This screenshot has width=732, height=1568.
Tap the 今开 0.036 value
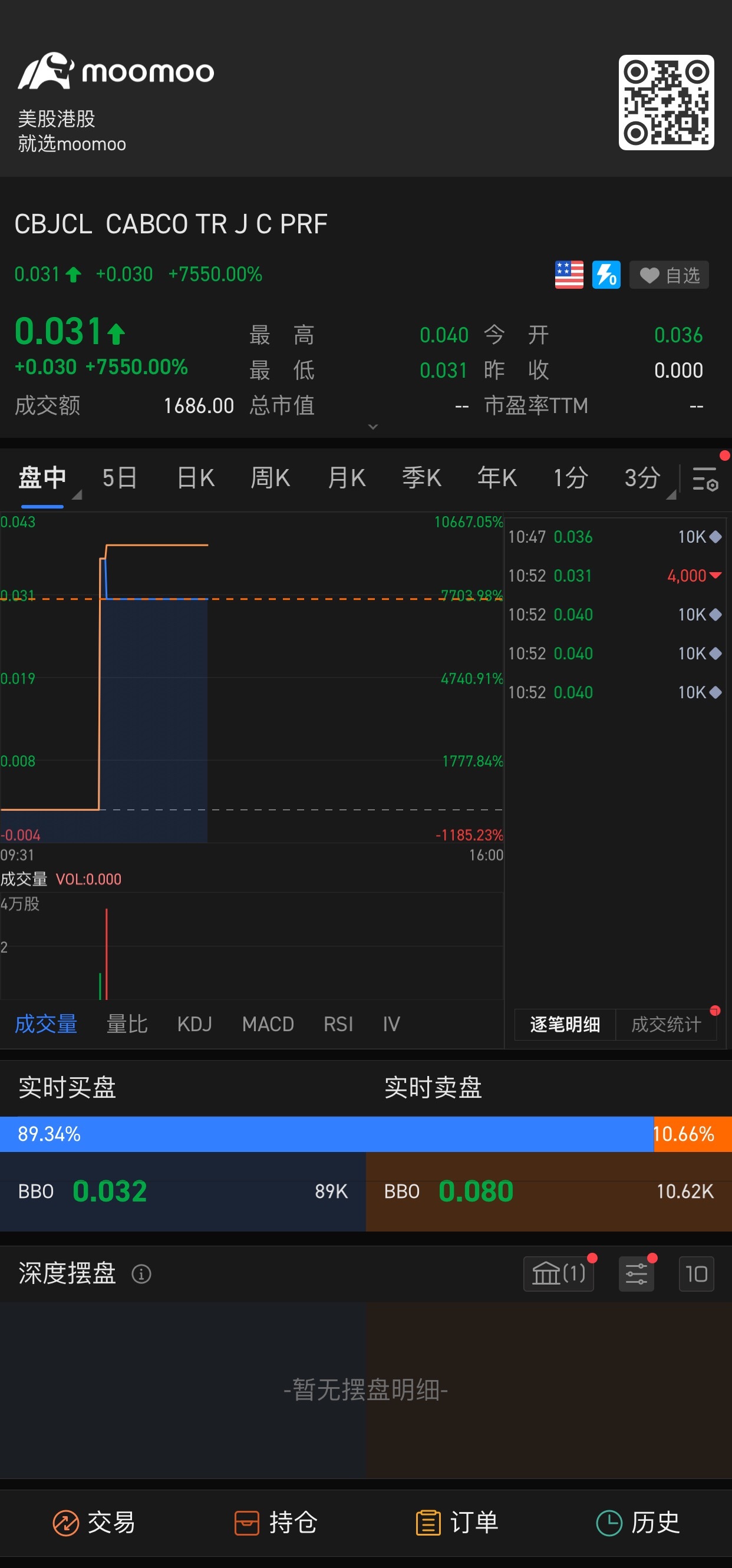[x=678, y=335]
